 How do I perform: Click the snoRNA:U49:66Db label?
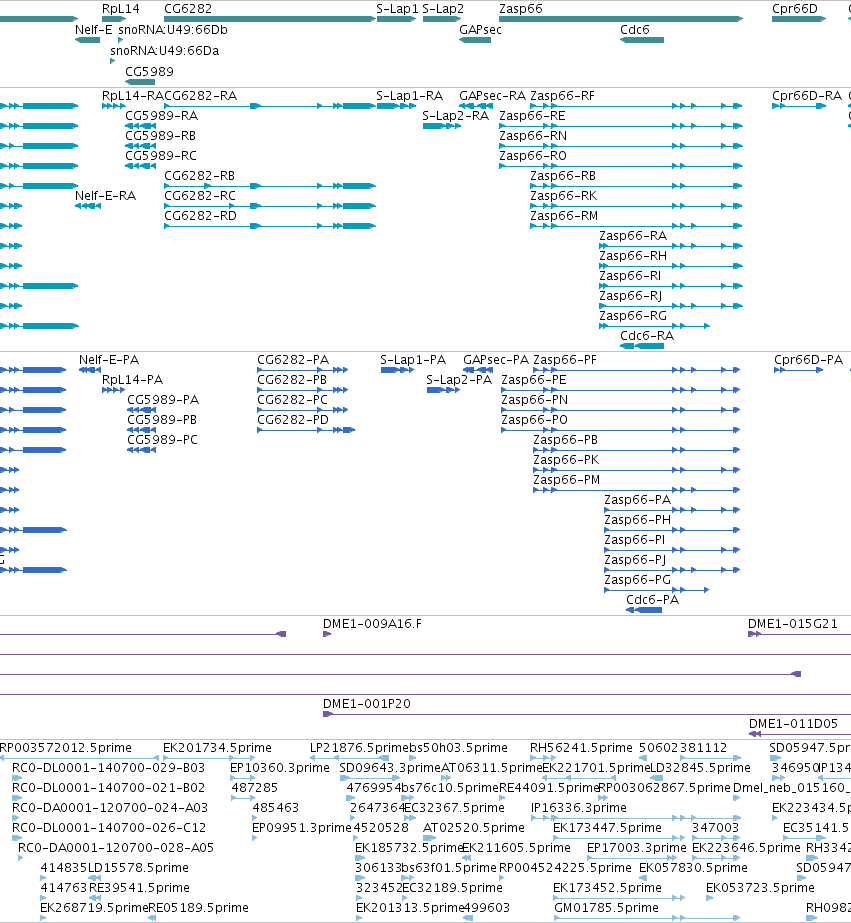[x=173, y=29]
